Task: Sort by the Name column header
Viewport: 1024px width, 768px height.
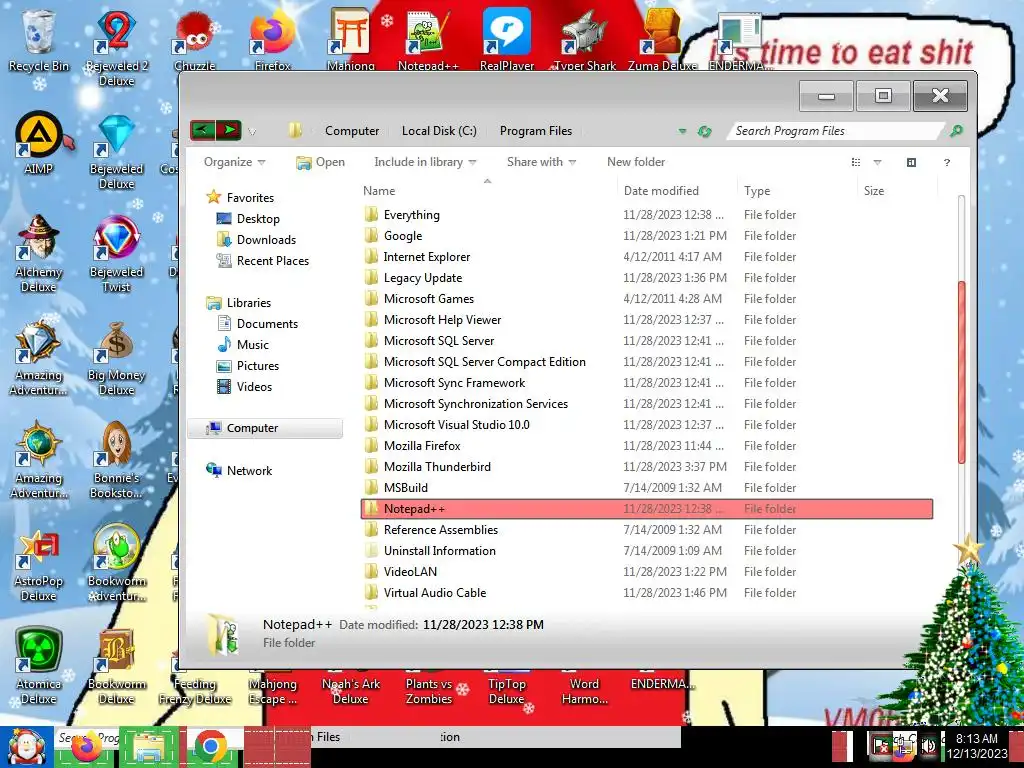Action: click(487, 191)
